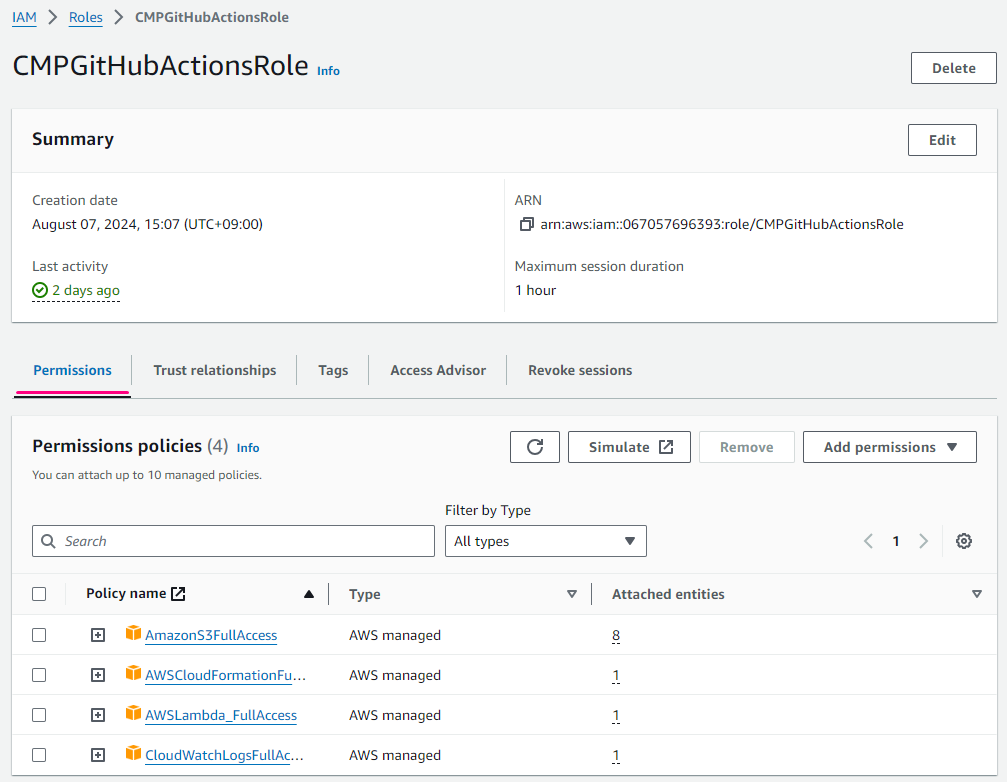
Task: Go to next page arrow in pagination
Action: pos(923,541)
